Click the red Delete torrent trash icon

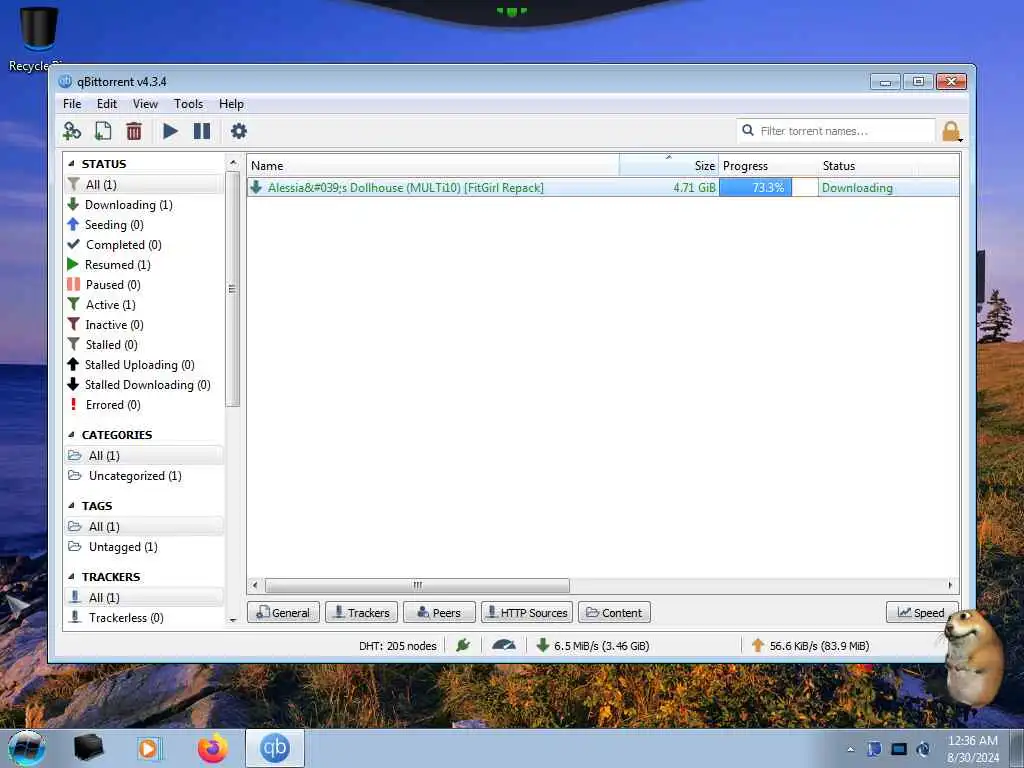(134, 131)
